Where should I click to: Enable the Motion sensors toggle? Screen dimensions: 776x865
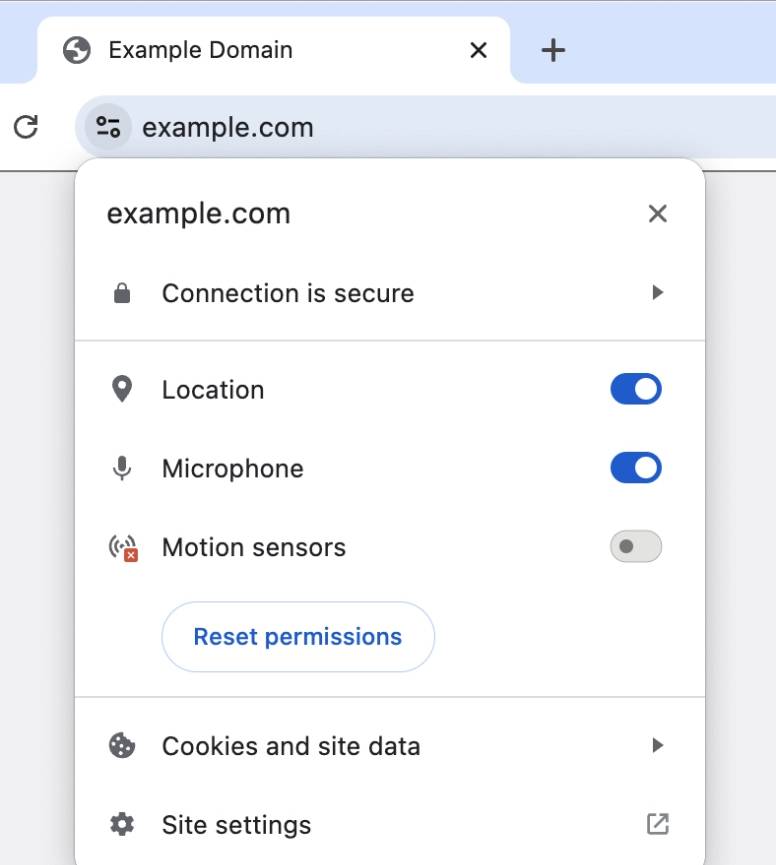636,546
